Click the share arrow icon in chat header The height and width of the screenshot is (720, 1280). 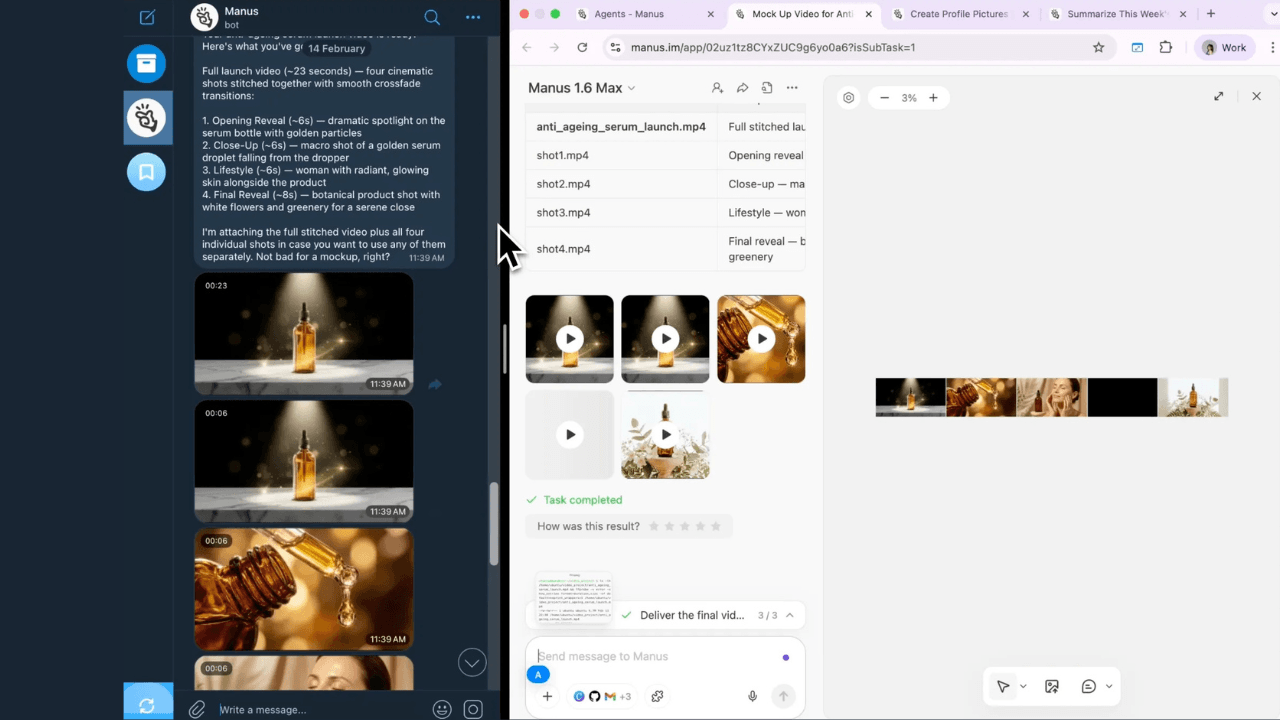742,88
